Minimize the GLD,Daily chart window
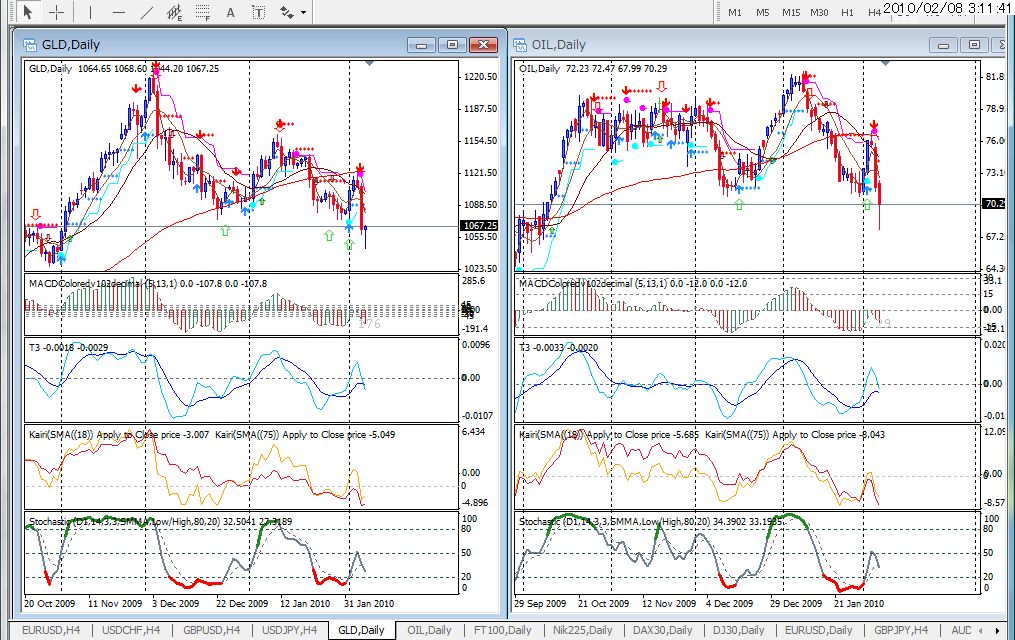This screenshot has width=1015, height=640. coord(421,45)
